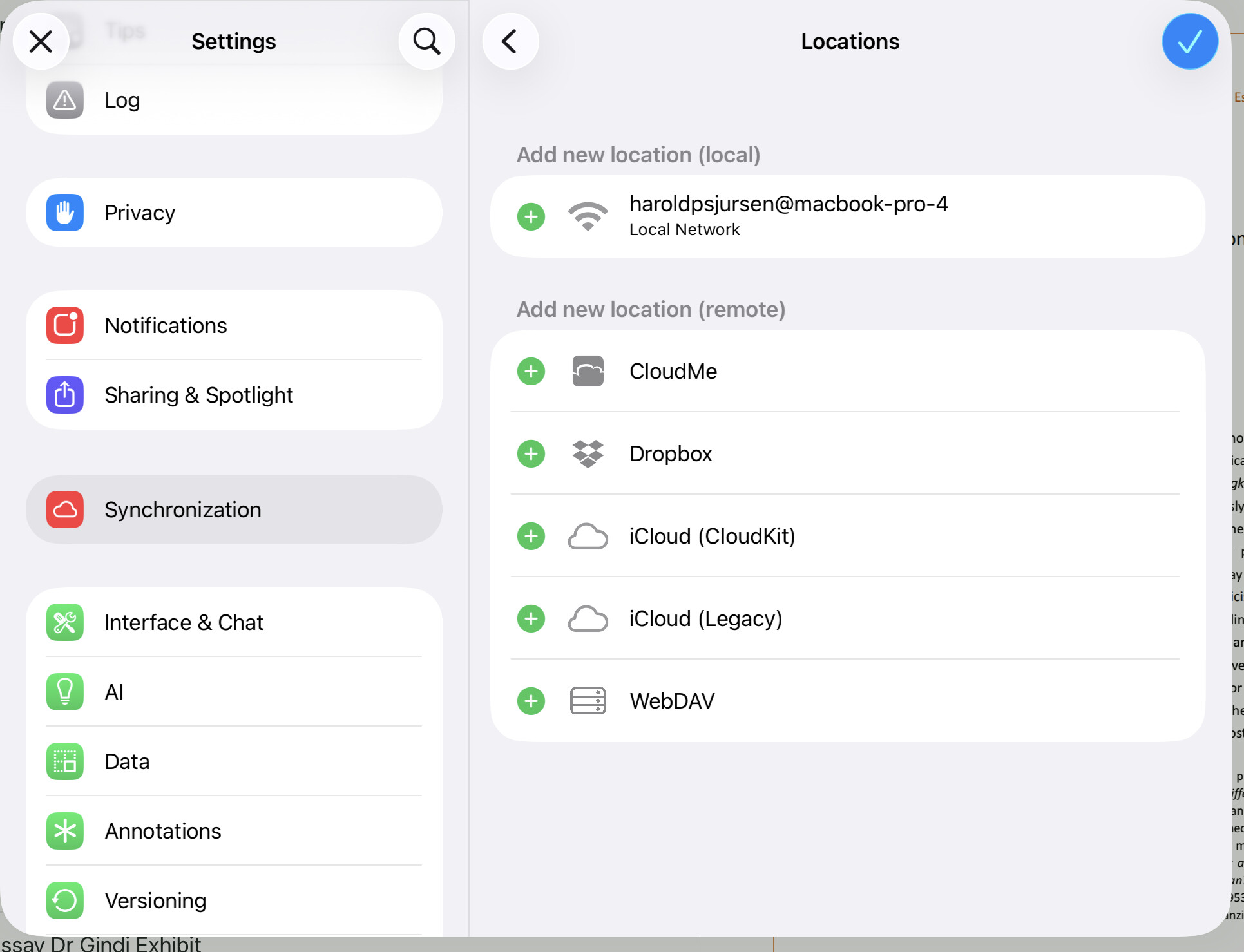Screen dimensions: 1244x952
Task: Click the red Synchronization cloud icon
Action: 65,510
